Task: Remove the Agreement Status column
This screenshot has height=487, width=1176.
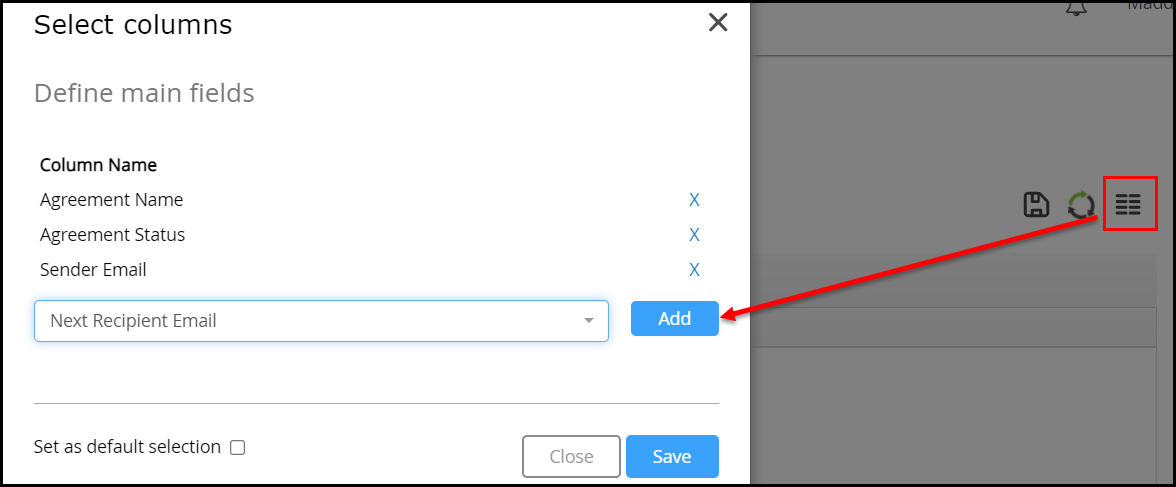Action: (x=694, y=235)
